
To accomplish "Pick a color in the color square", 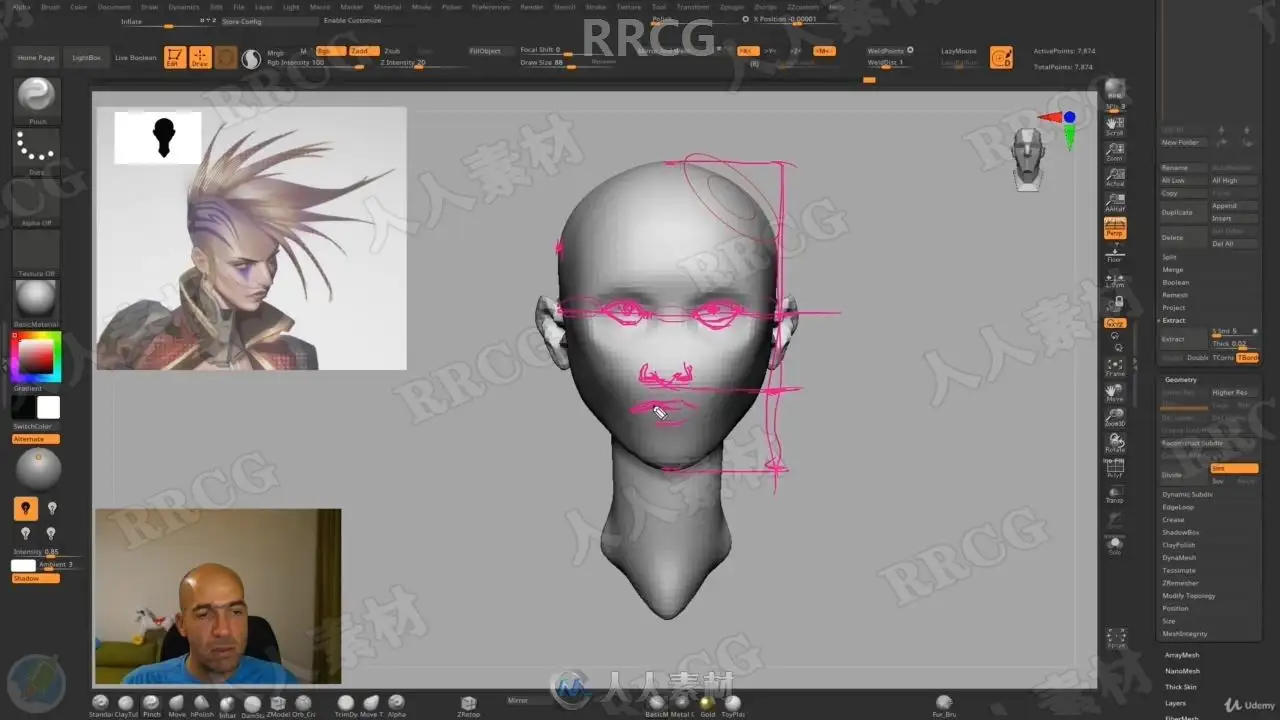I will click(37, 357).
